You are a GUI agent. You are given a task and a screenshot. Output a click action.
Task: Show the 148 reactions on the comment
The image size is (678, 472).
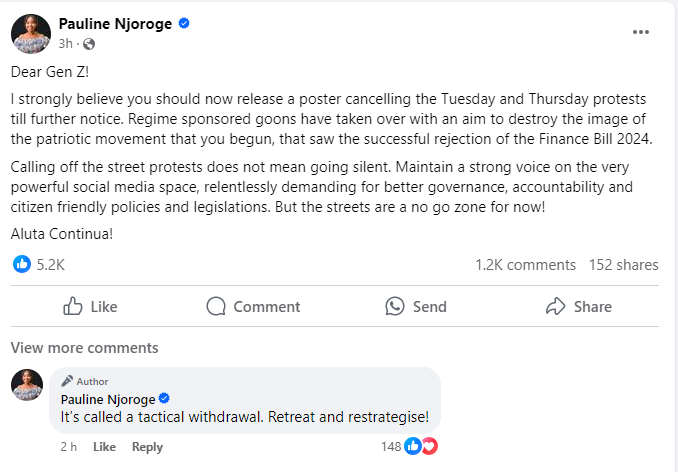pos(409,446)
